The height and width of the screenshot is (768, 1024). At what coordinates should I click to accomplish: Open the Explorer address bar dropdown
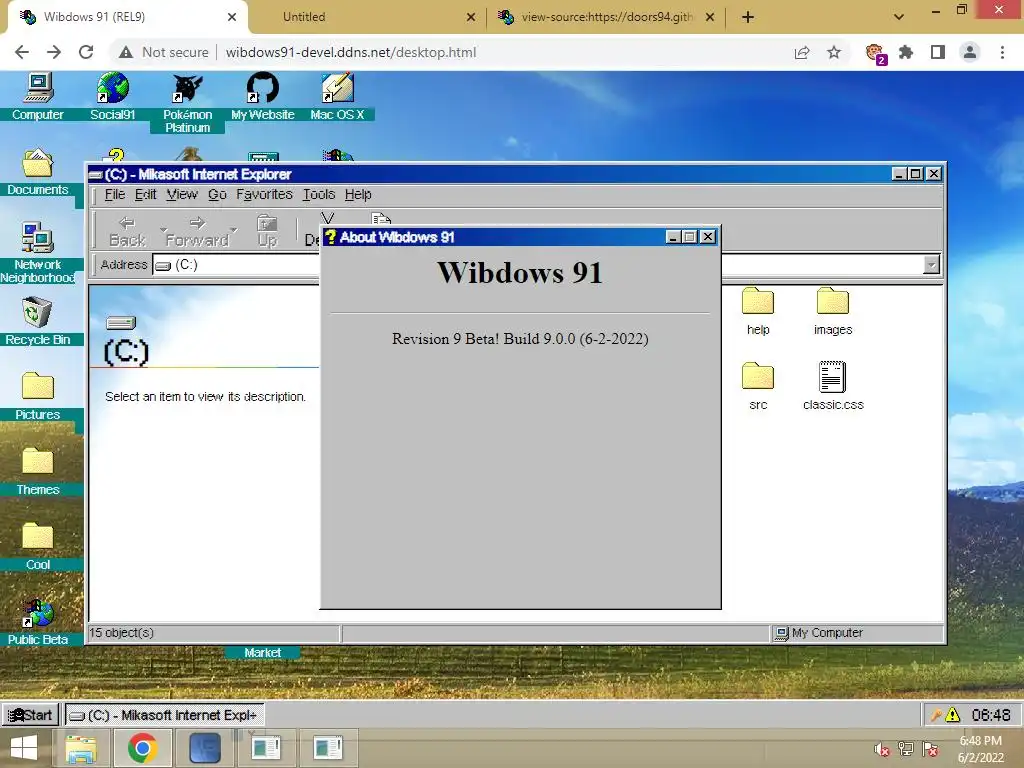click(931, 264)
